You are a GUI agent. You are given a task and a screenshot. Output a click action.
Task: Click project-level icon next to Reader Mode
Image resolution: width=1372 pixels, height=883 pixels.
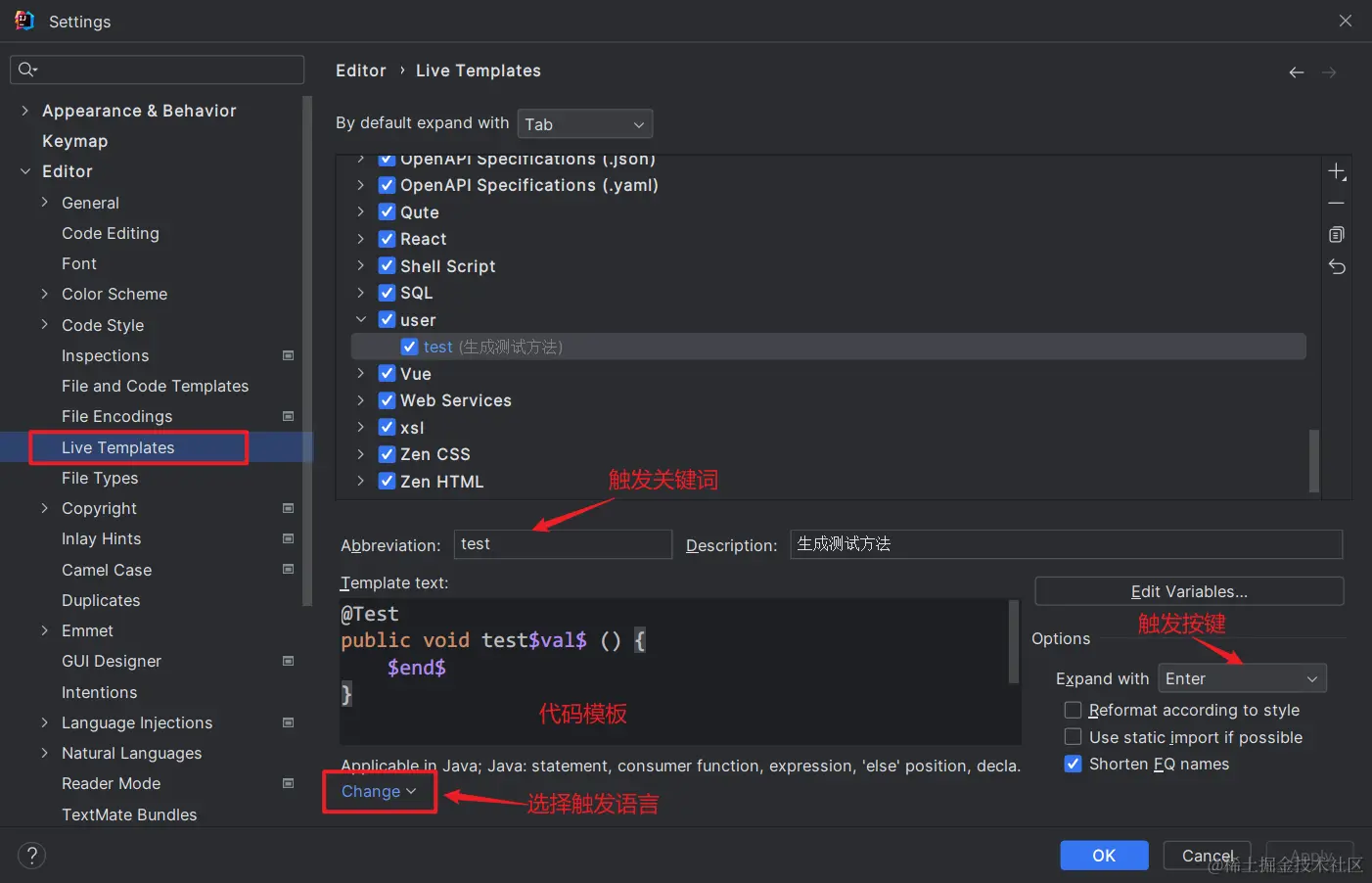click(x=288, y=783)
